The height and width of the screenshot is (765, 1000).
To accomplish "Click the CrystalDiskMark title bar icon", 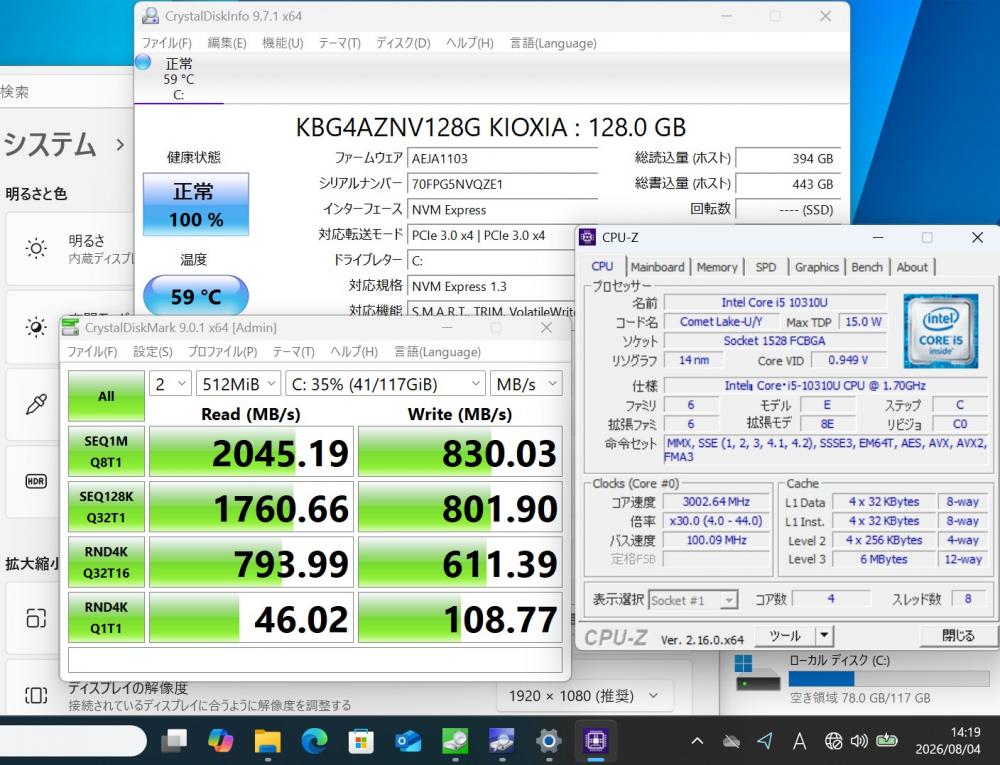I will (x=71, y=328).
